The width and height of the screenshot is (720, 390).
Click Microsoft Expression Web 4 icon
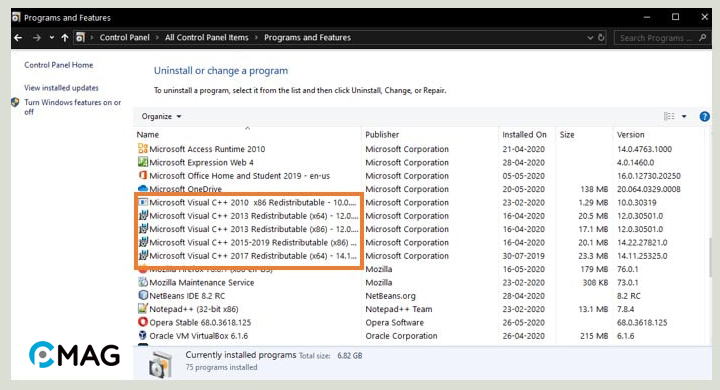143,162
